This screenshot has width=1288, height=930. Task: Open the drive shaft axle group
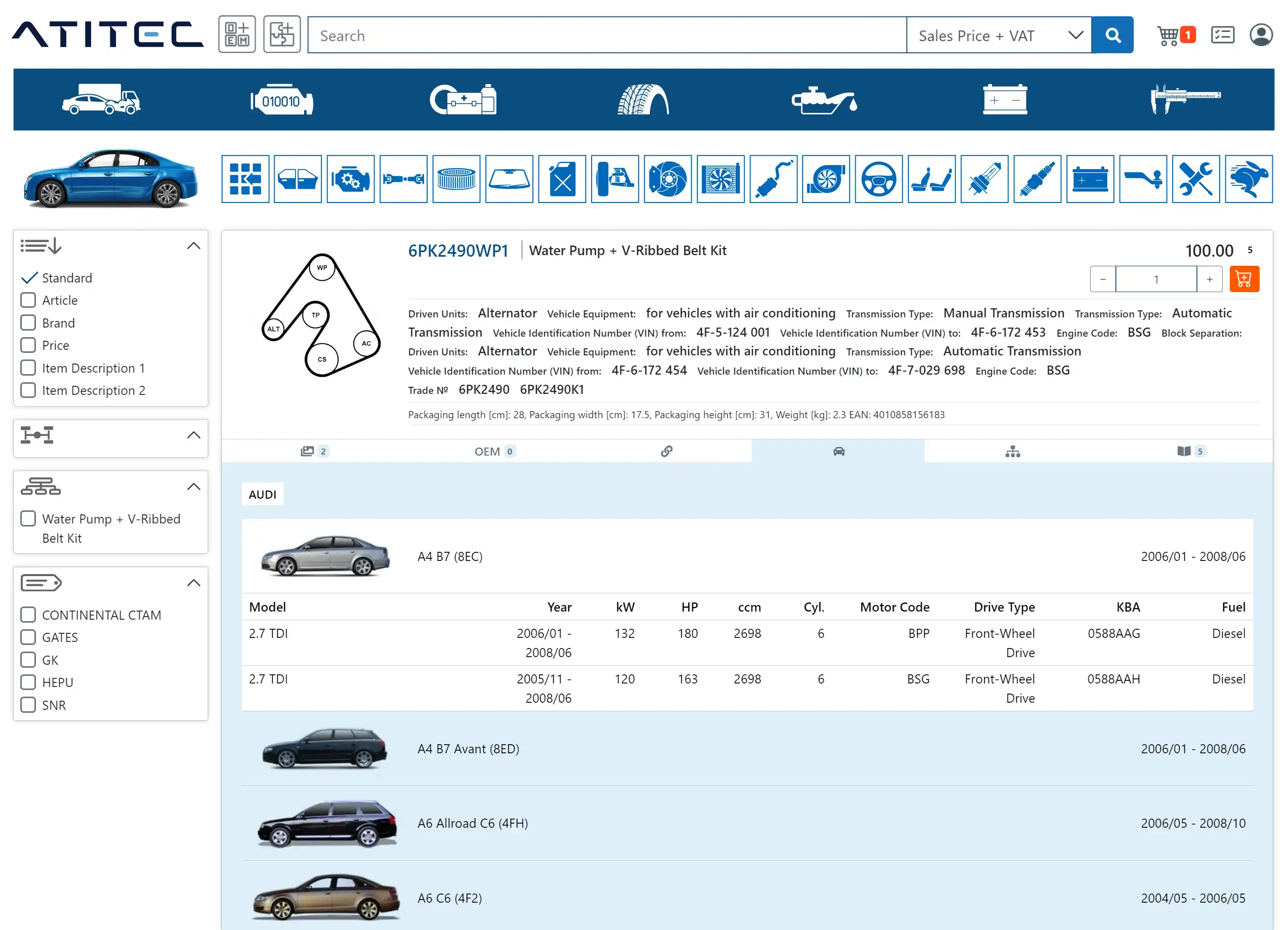click(403, 179)
